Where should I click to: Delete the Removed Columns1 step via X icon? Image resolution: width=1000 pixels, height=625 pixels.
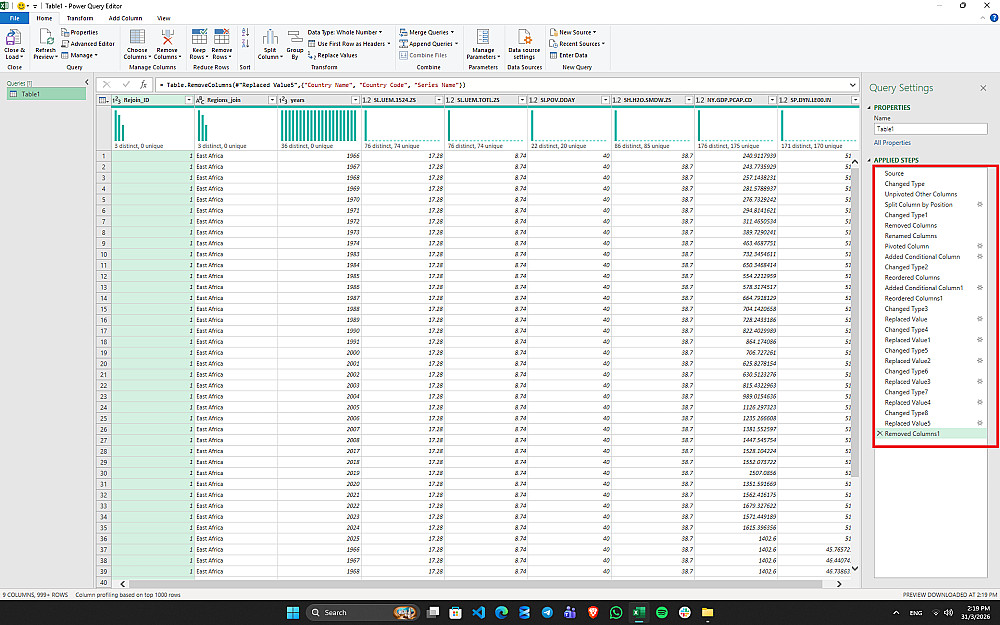(x=880, y=434)
